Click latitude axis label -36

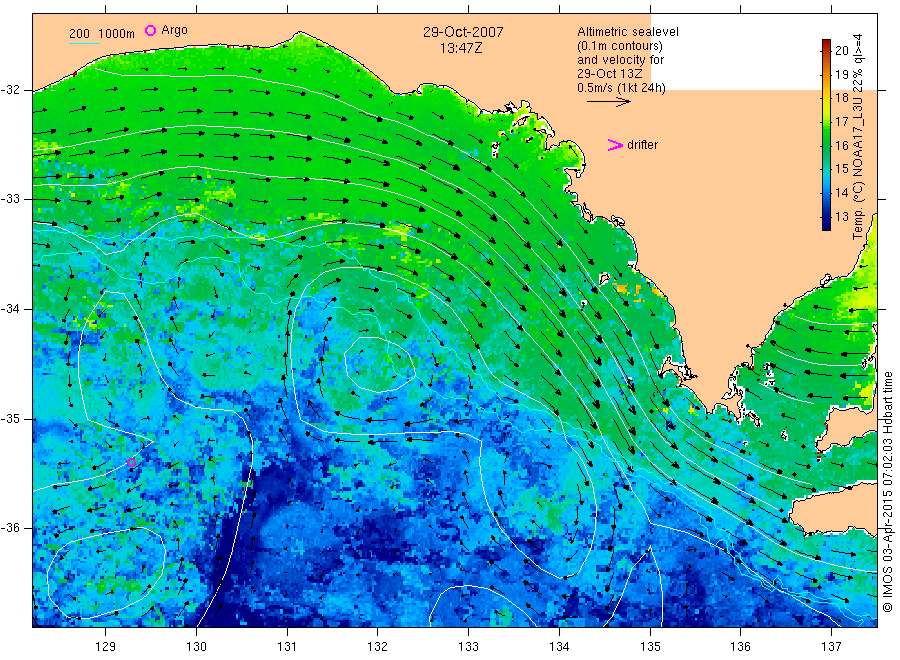pyautogui.click(x=10, y=528)
